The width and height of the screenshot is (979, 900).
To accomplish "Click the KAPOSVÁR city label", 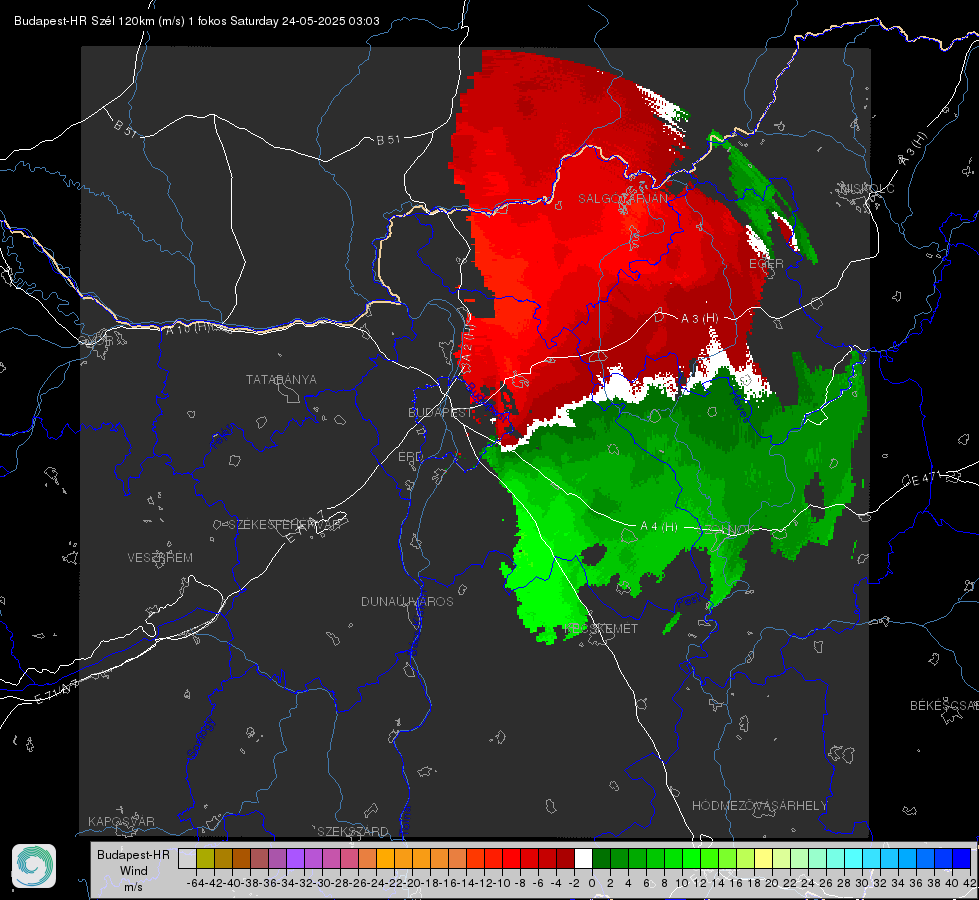I will pos(121,821).
